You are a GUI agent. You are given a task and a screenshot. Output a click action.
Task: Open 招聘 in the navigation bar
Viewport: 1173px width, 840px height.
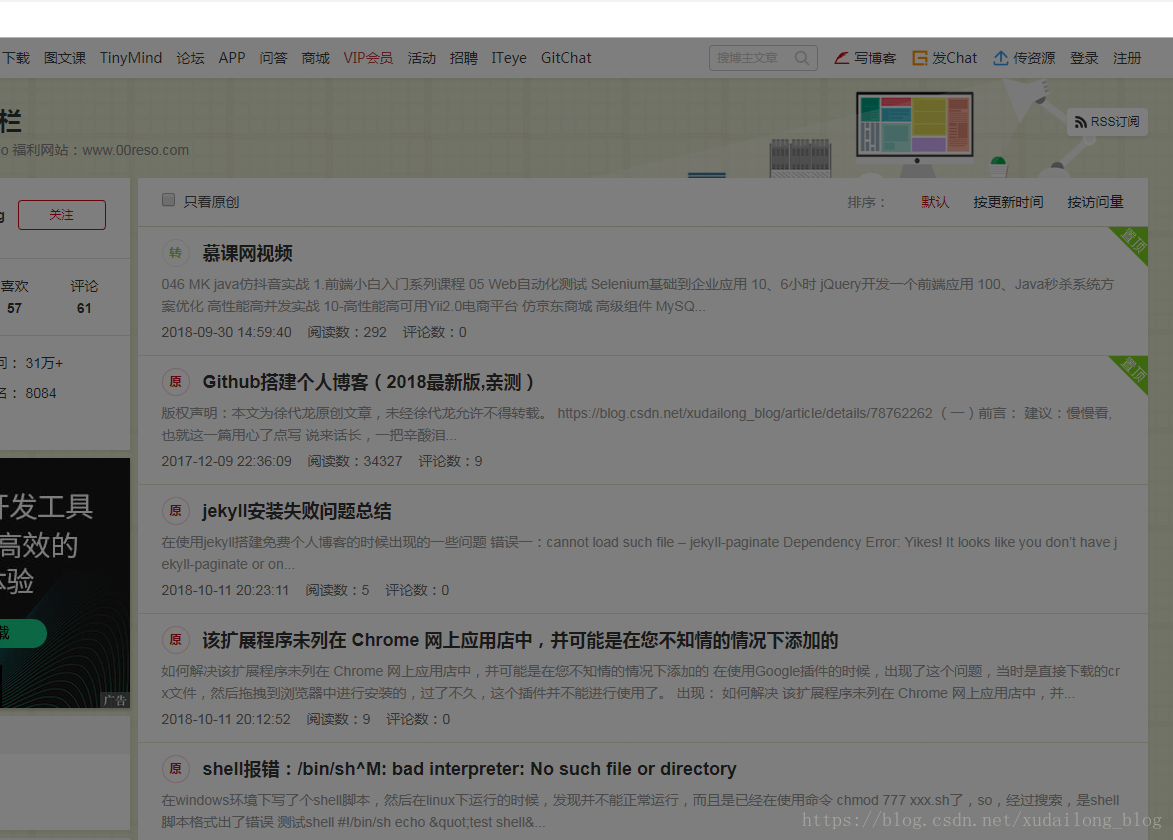coord(463,58)
